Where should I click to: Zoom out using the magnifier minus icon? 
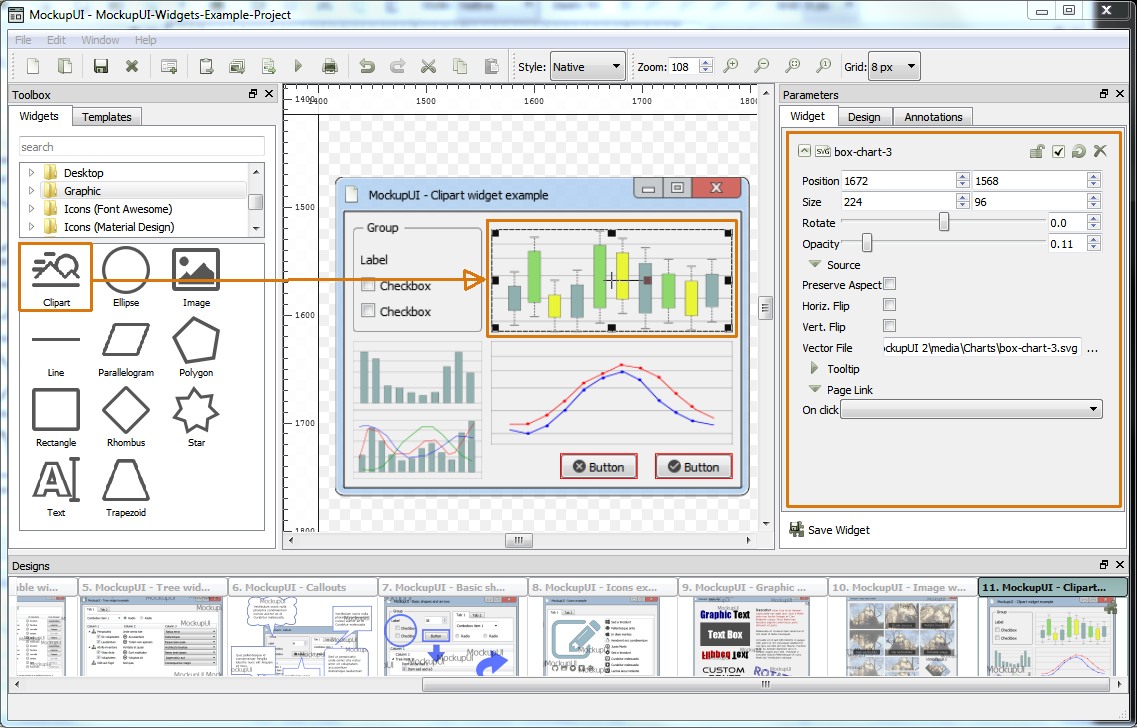coord(761,67)
